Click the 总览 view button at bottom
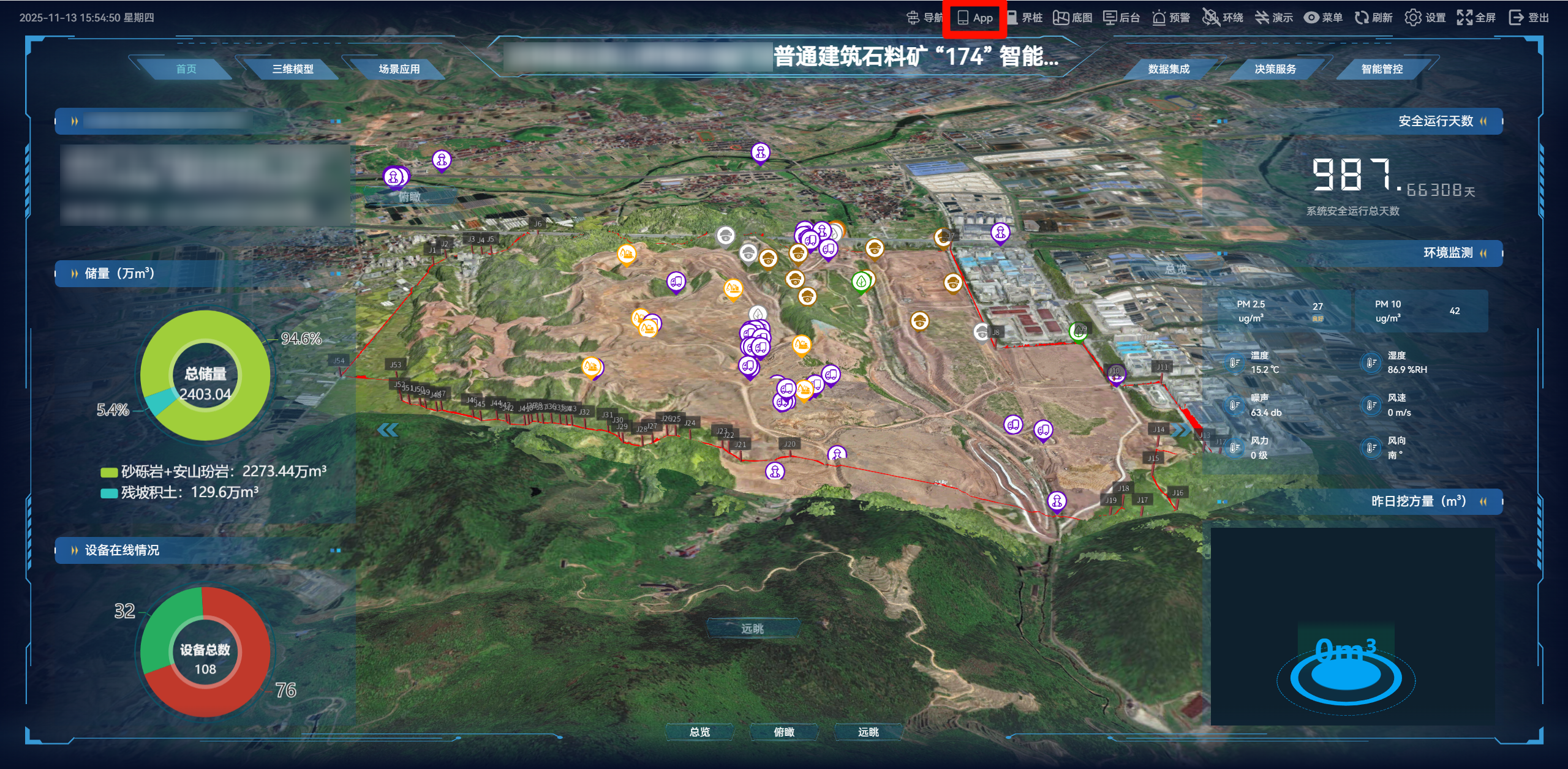1568x769 pixels. click(x=699, y=732)
